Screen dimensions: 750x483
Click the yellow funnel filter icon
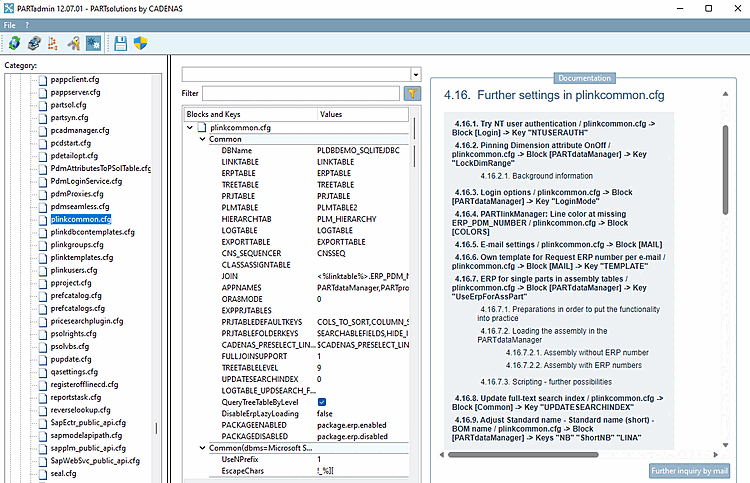click(x=412, y=93)
